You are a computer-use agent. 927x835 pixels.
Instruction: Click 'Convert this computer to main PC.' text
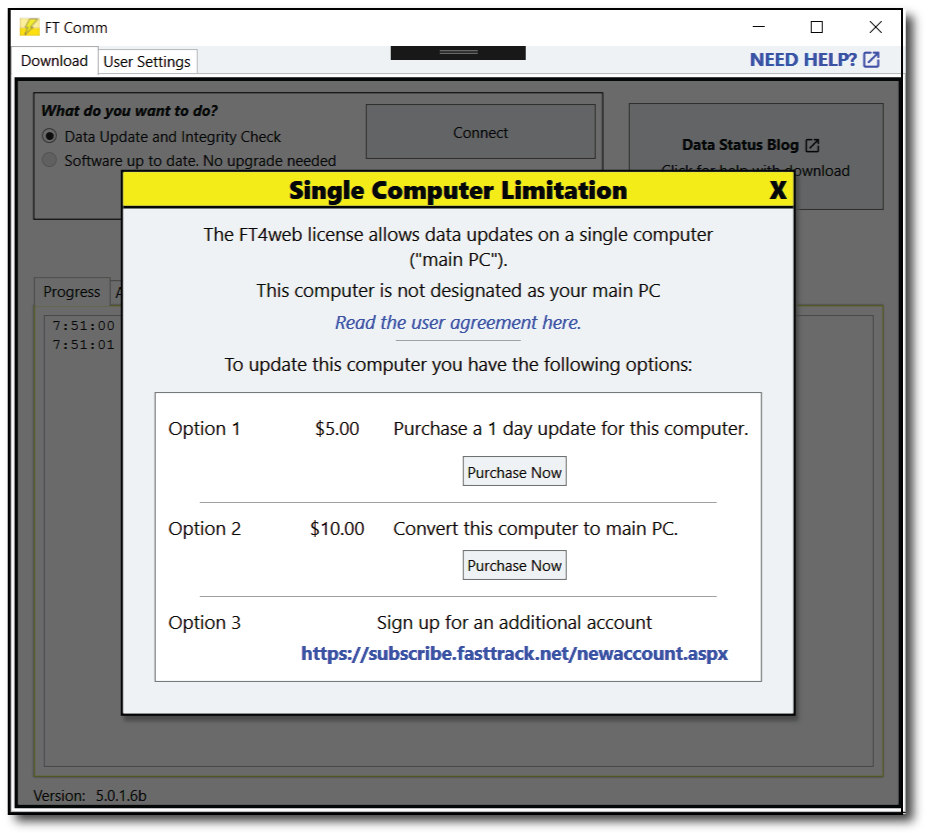[x=536, y=529]
